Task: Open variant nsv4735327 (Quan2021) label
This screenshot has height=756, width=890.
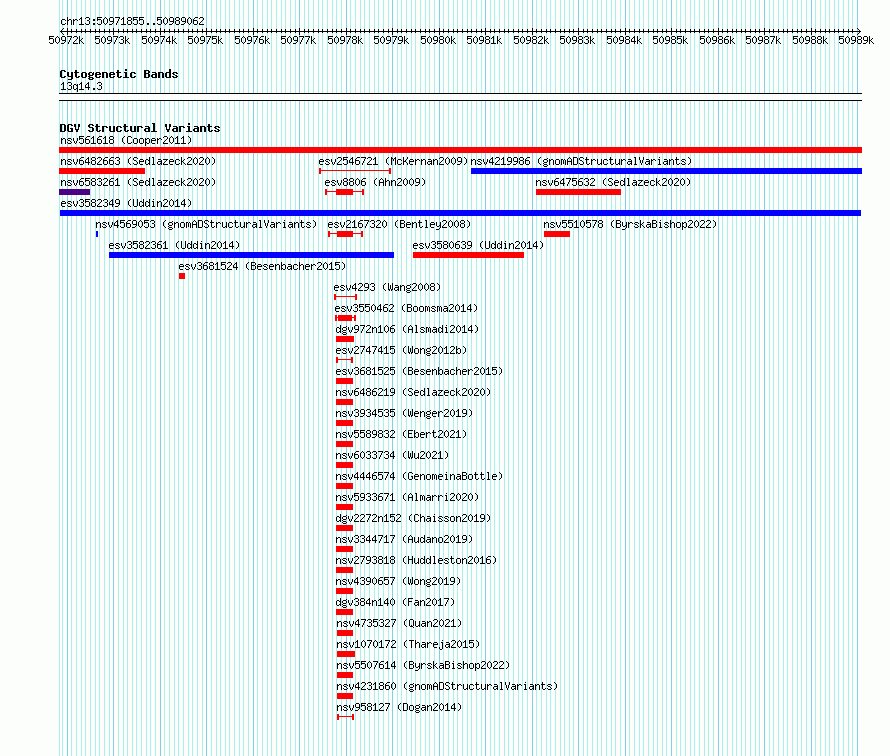Action: (x=399, y=623)
